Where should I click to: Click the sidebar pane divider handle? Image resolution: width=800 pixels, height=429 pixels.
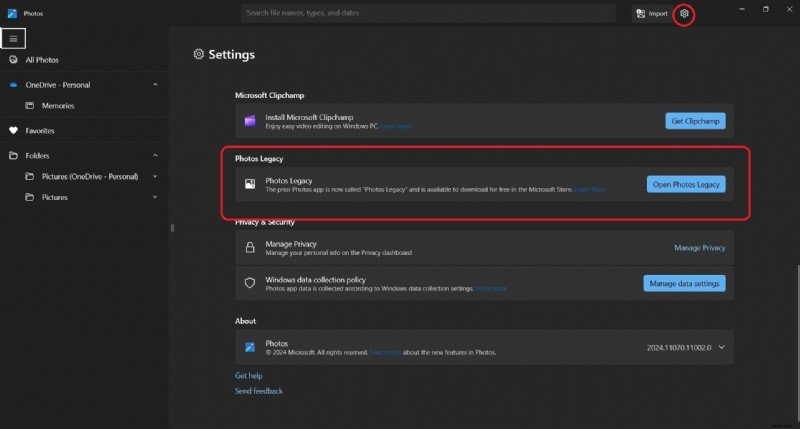pyautogui.click(x=172, y=228)
